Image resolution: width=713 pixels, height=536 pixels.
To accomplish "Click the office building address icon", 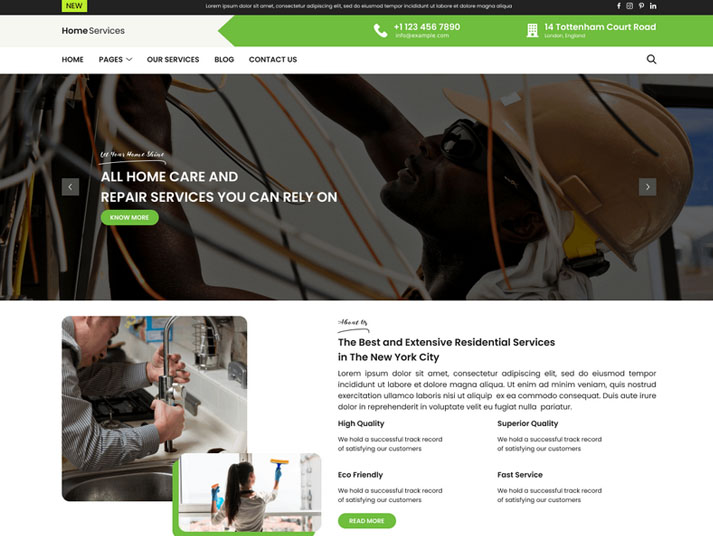I will (x=532, y=30).
